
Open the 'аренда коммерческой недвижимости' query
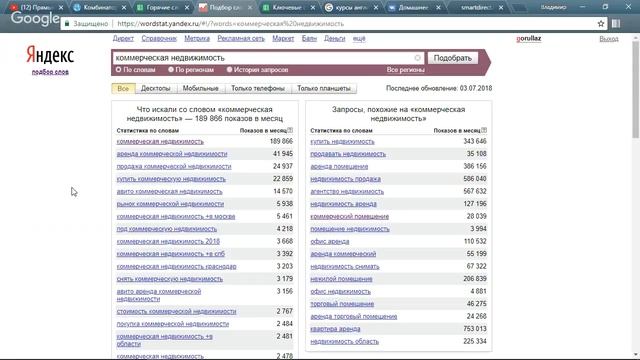pos(172,154)
